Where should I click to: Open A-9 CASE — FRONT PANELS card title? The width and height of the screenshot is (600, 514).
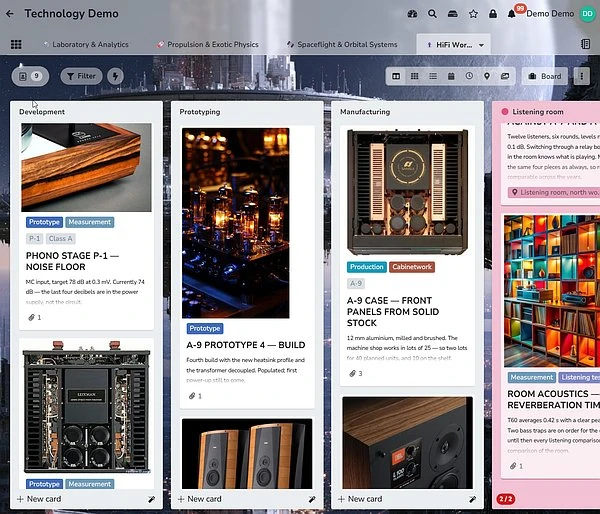[x=393, y=312]
